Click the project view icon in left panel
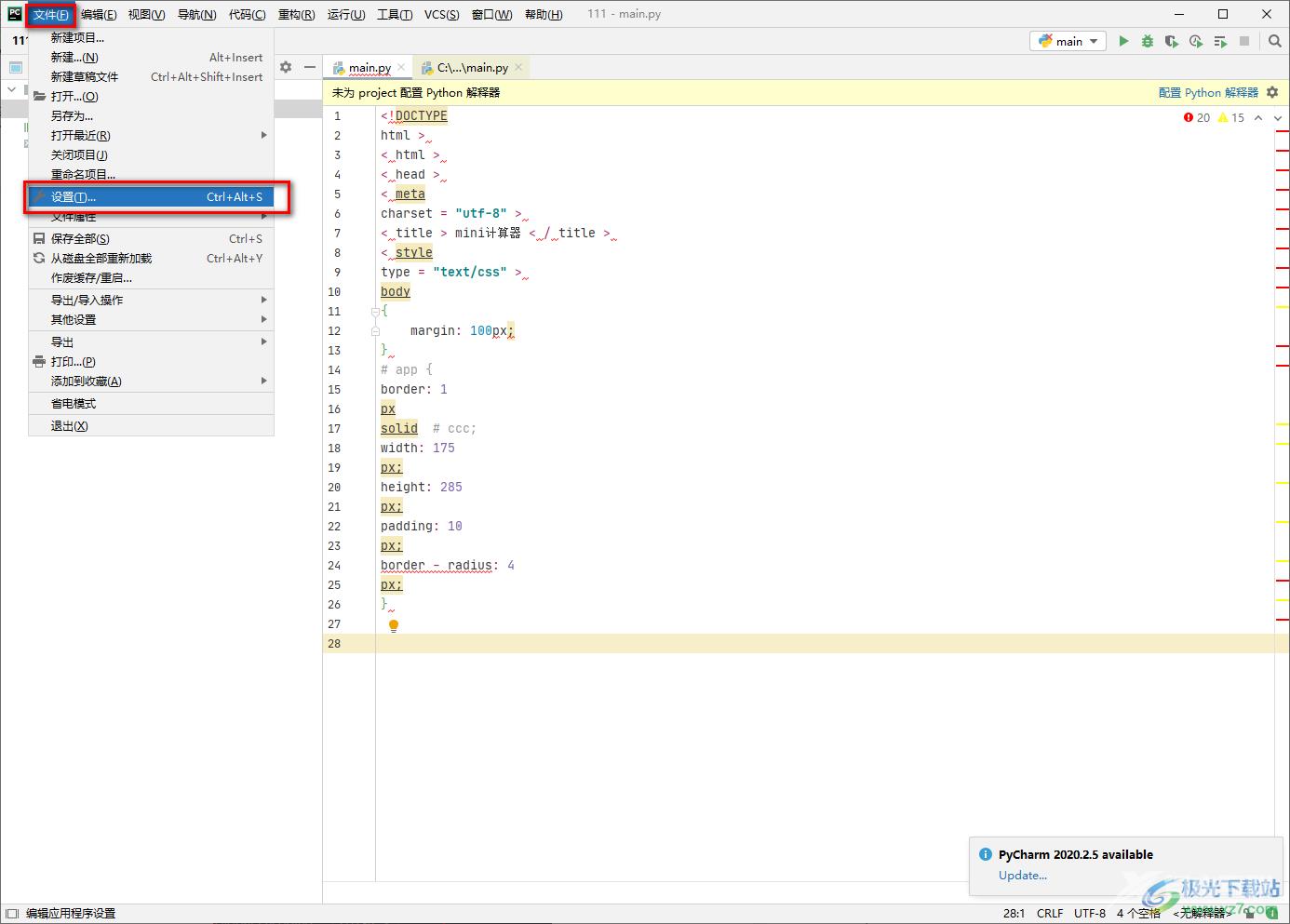Screen dimensions: 1290x924 (15, 67)
